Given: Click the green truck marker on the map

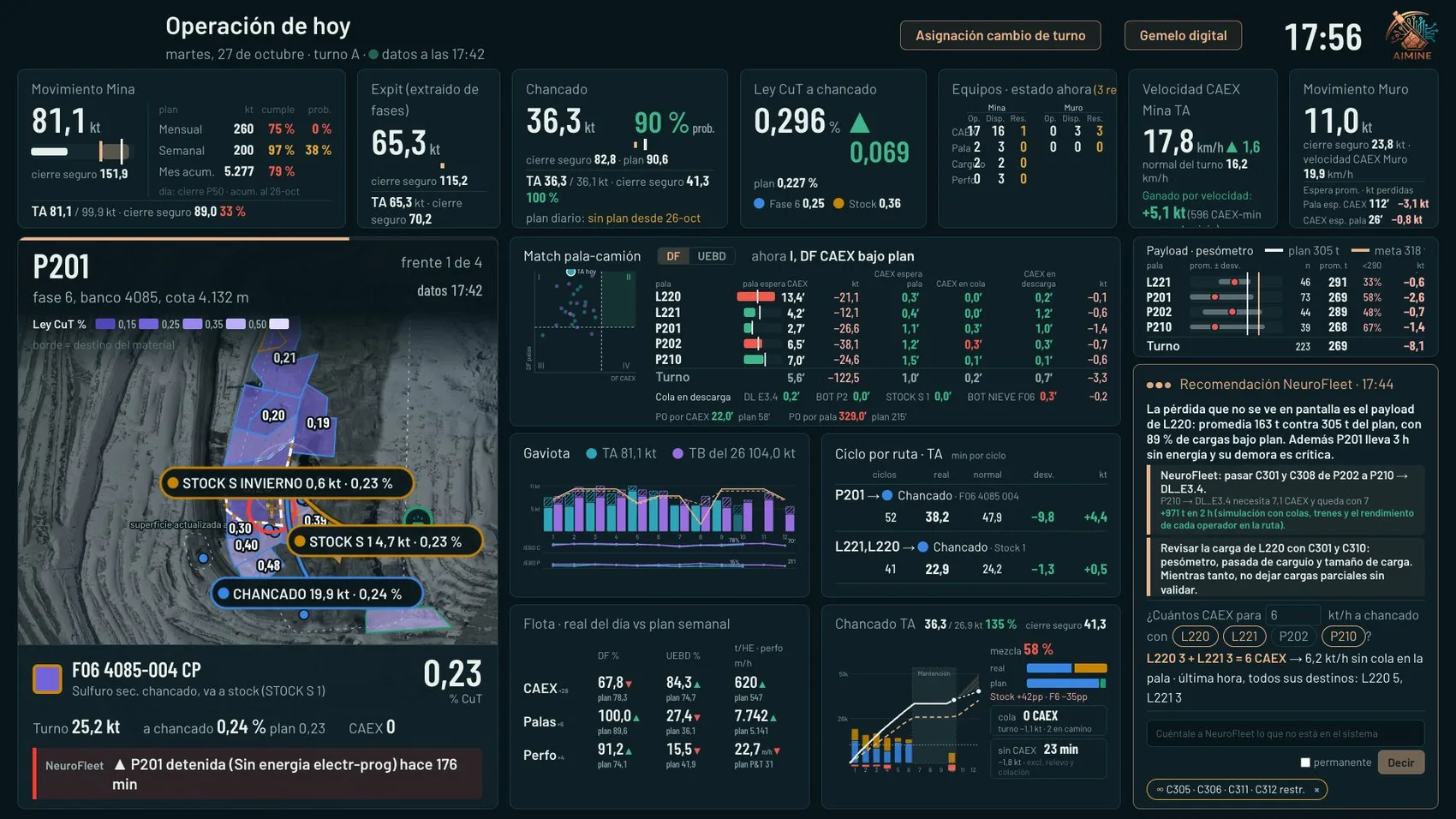Looking at the screenshot, I should [x=417, y=518].
